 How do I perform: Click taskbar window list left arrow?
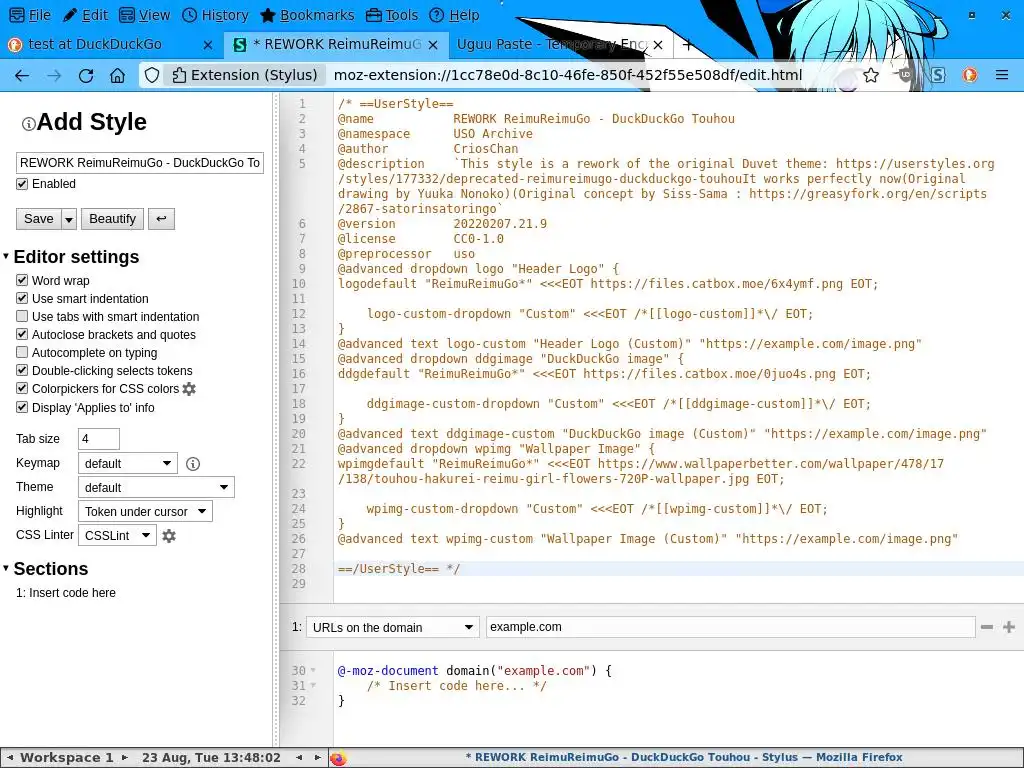point(298,758)
